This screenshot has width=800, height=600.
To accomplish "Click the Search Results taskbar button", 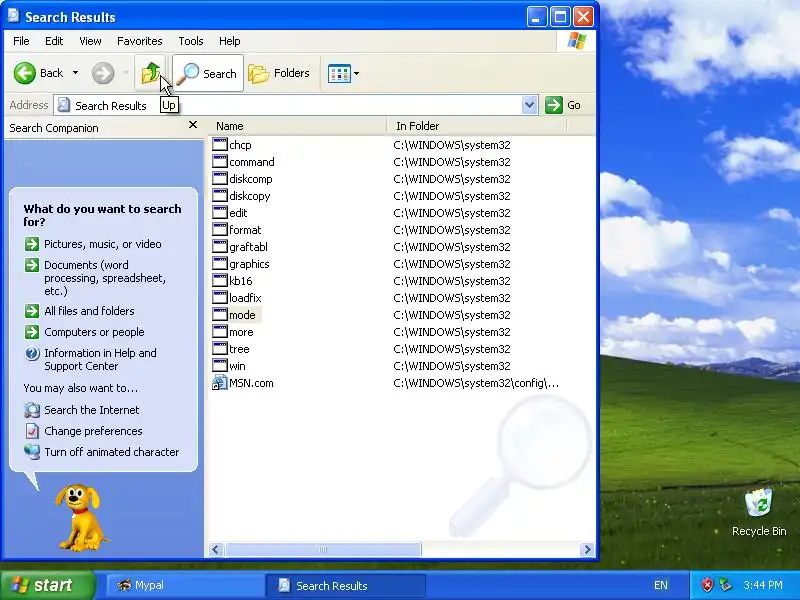I will point(345,585).
